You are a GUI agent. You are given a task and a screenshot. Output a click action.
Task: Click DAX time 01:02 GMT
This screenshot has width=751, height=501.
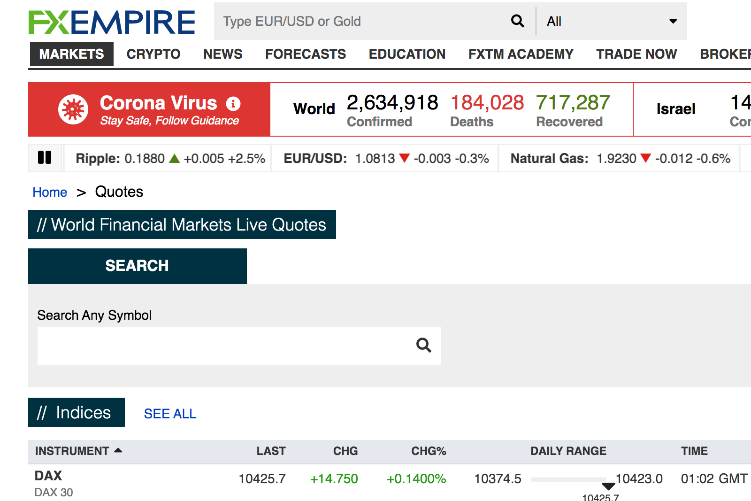tap(714, 479)
